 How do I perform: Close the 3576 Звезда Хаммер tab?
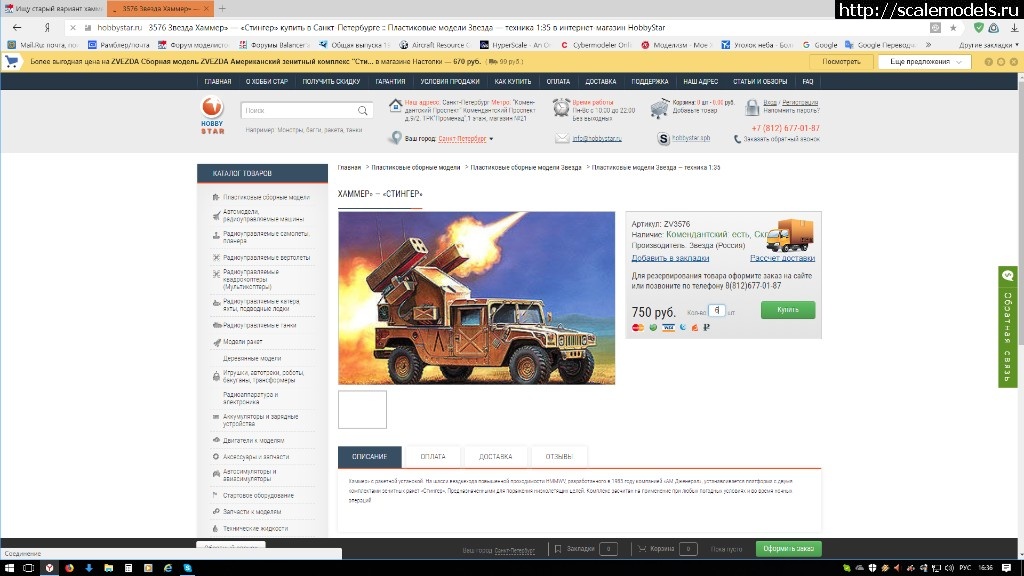click(x=206, y=8)
